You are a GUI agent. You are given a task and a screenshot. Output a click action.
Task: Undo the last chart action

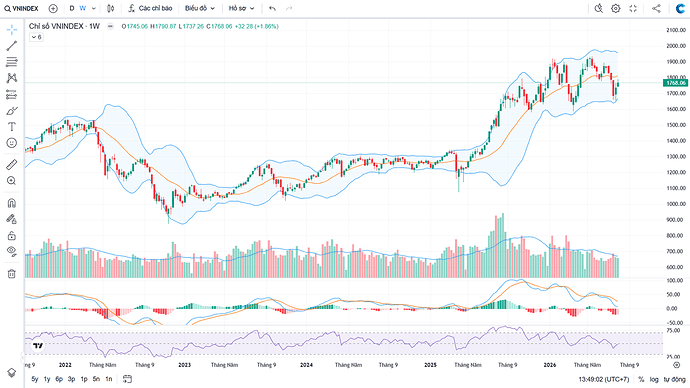click(x=272, y=8)
